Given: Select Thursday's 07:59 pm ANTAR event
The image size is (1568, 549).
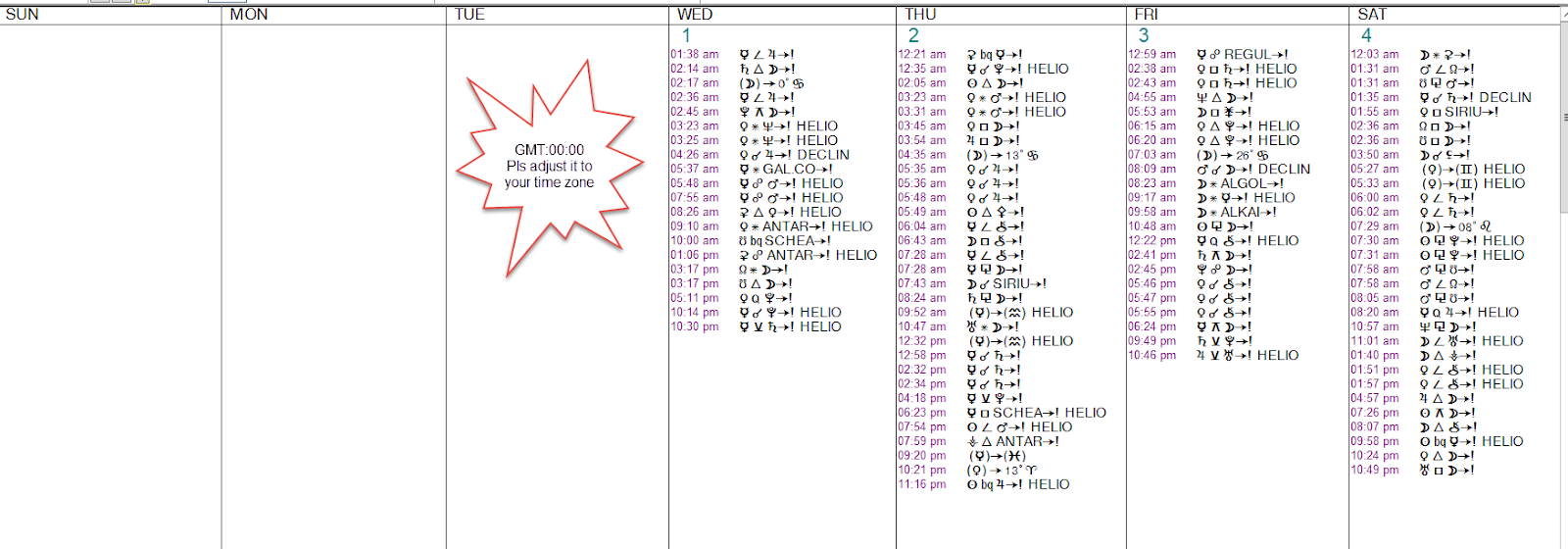Looking at the screenshot, I should tap(978, 441).
